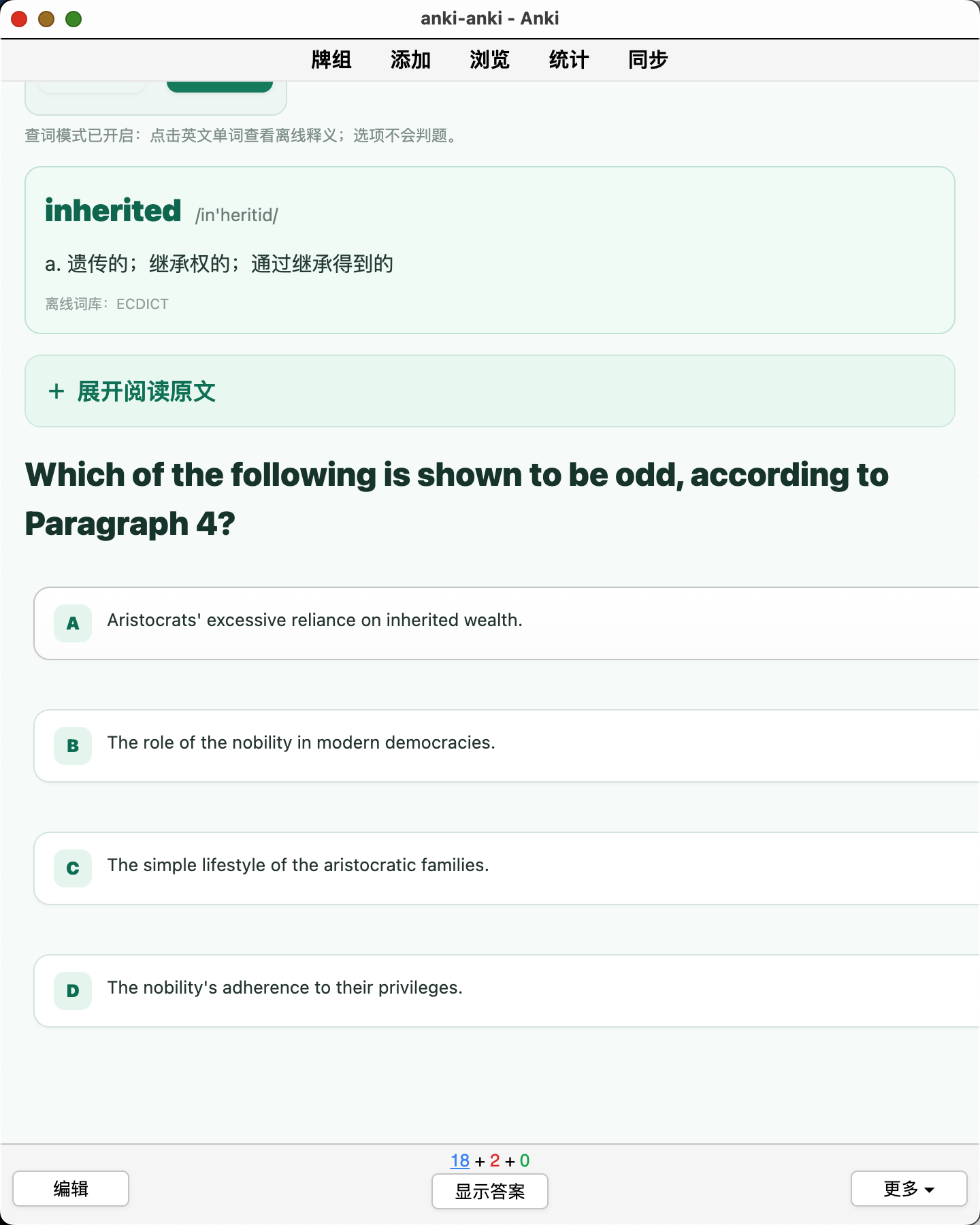This screenshot has width=980, height=1225.
Task: Click the A option letter badge
Action: 73,623
